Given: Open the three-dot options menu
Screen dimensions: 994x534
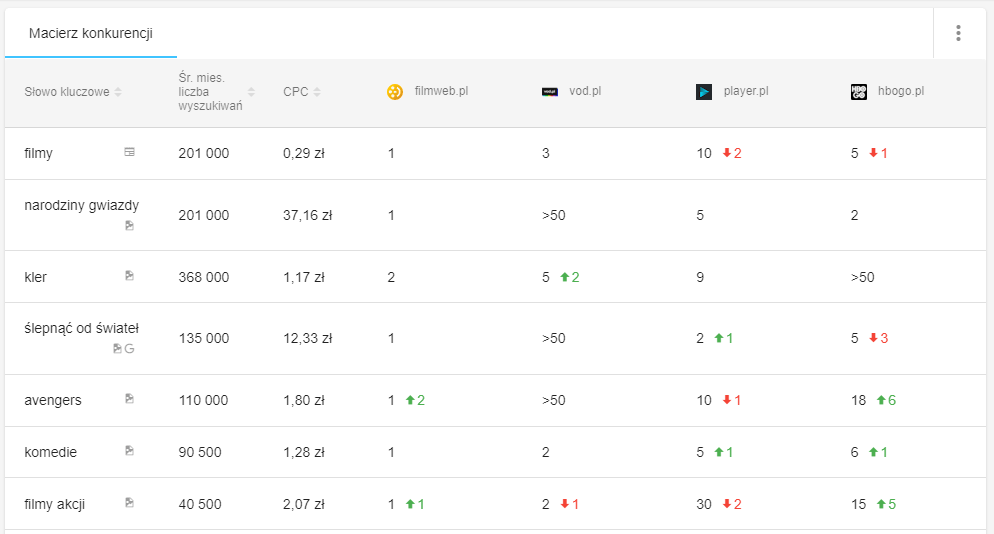Looking at the screenshot, I should (958, 33).
